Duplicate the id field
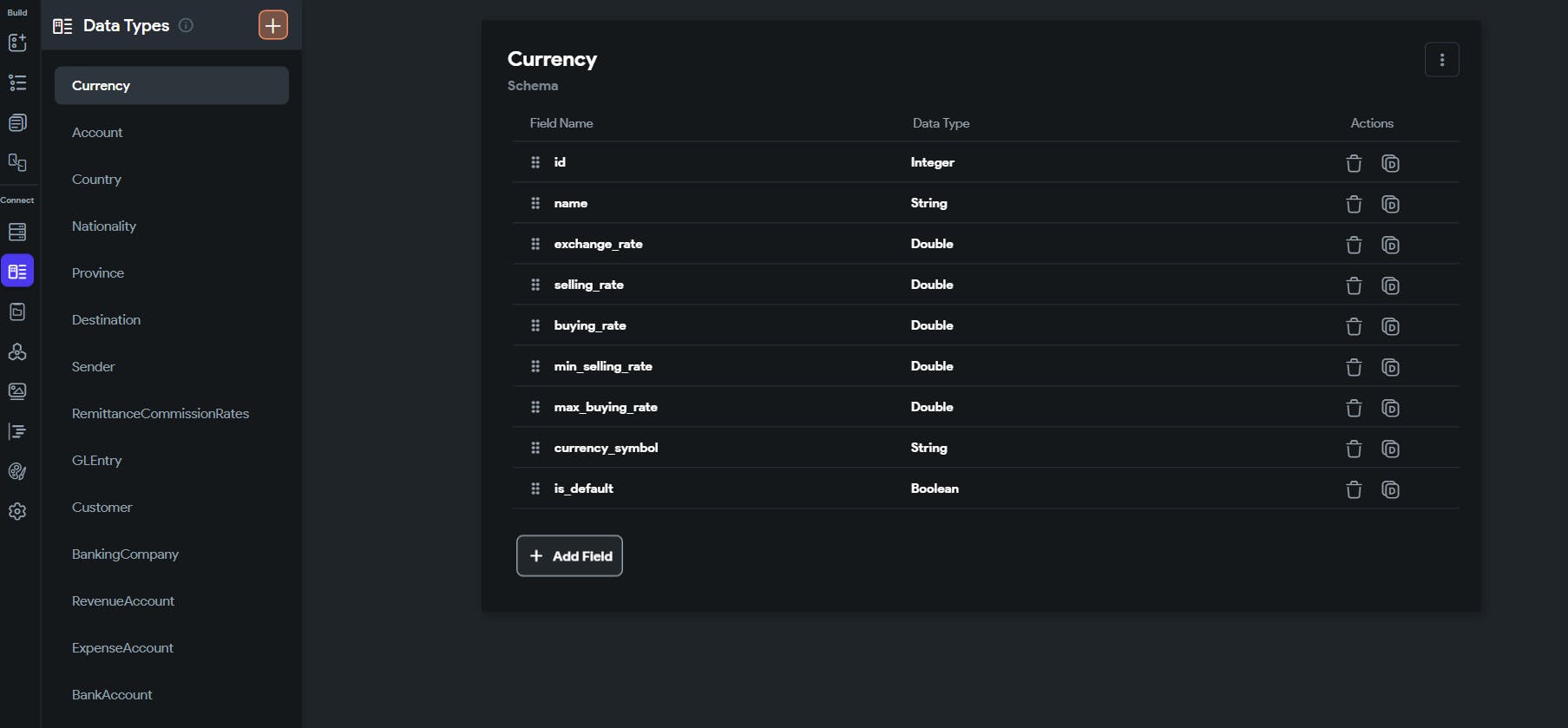 (1390, 163)
